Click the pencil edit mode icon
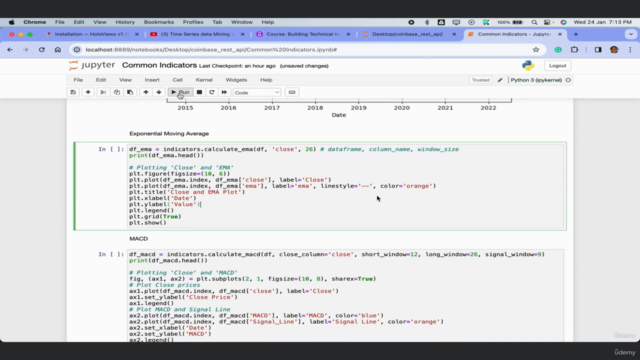640x360 pixels. 500,80
